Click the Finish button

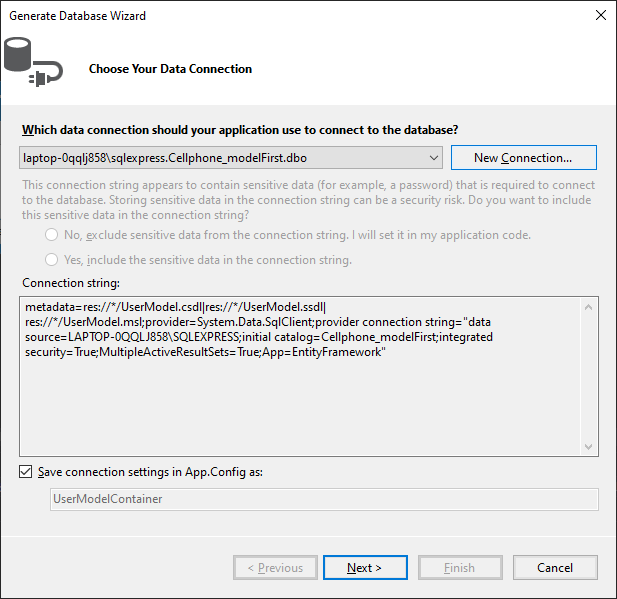[x=460, y=568]
